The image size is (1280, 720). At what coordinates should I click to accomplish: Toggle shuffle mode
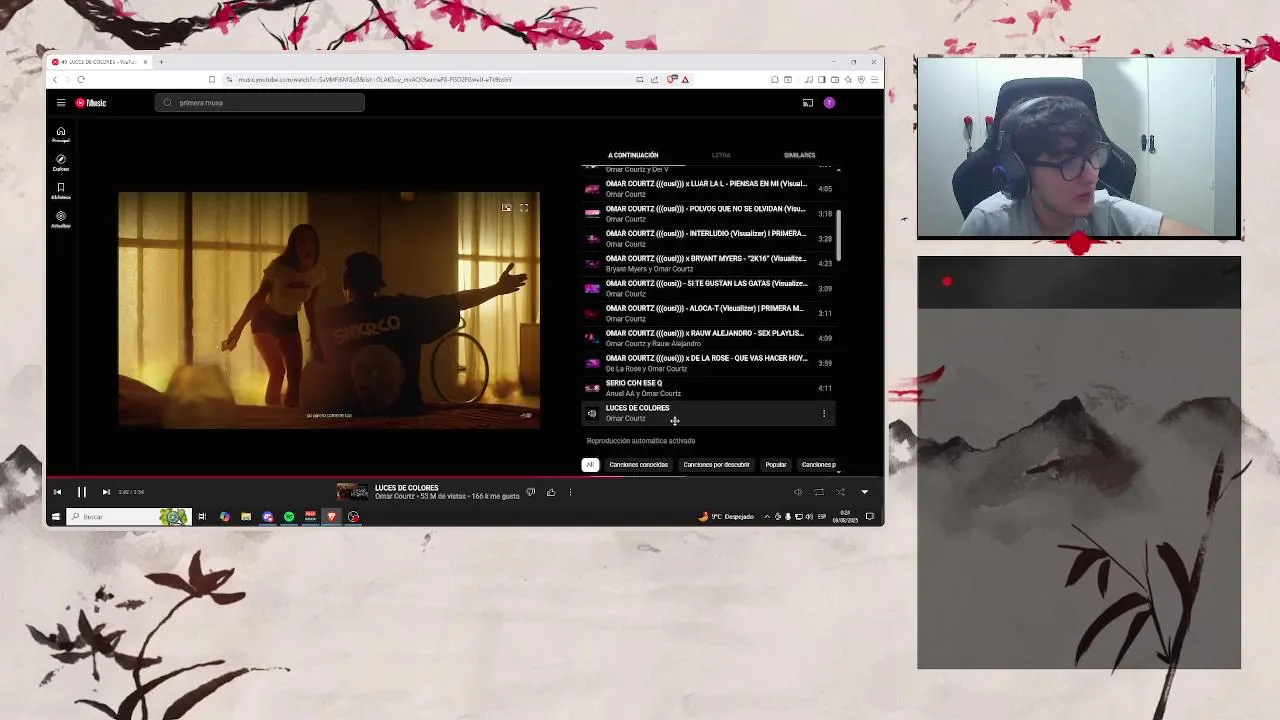tap(840, 492)
